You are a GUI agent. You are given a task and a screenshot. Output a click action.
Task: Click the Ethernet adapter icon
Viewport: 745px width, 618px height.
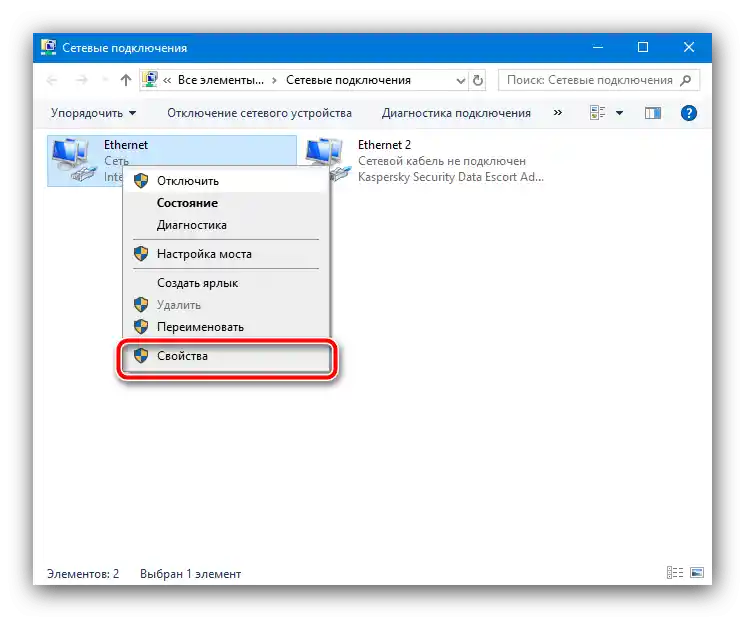[73, 160]
